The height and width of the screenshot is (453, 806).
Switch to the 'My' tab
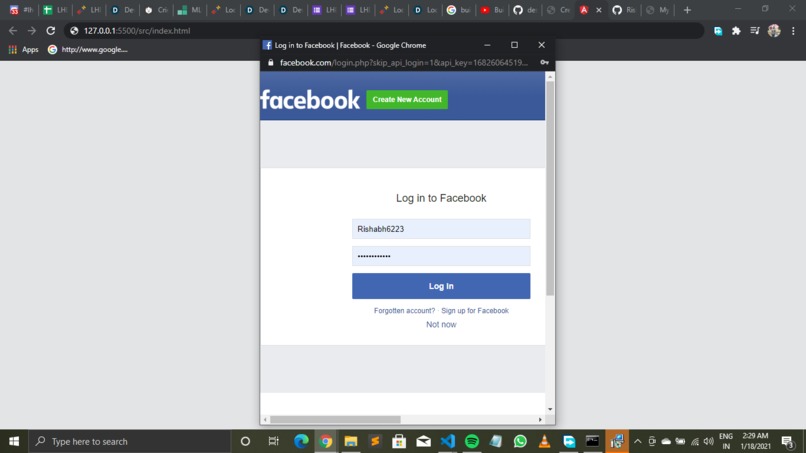657,10
